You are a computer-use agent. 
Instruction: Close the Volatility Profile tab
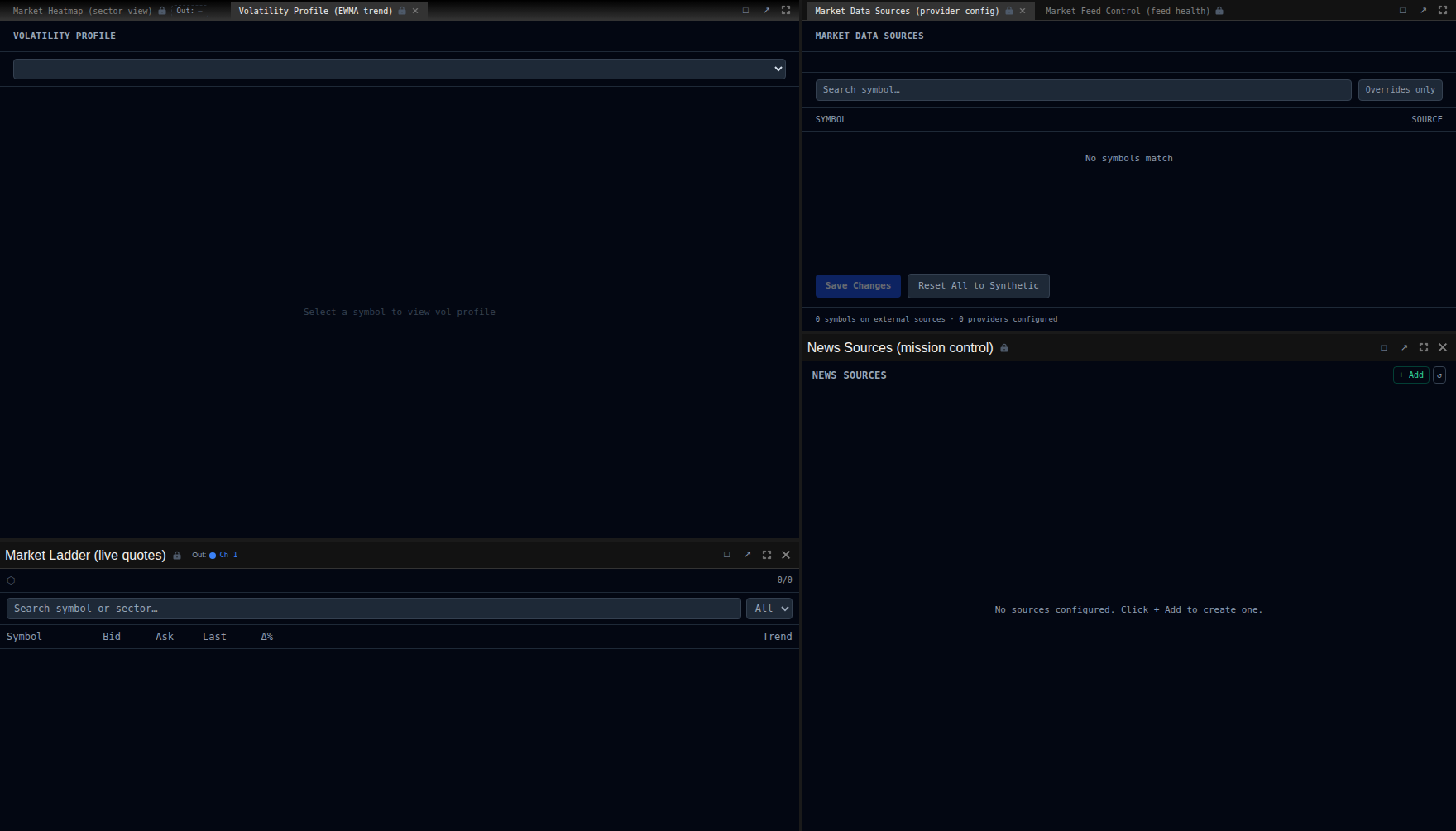(415, 11)
